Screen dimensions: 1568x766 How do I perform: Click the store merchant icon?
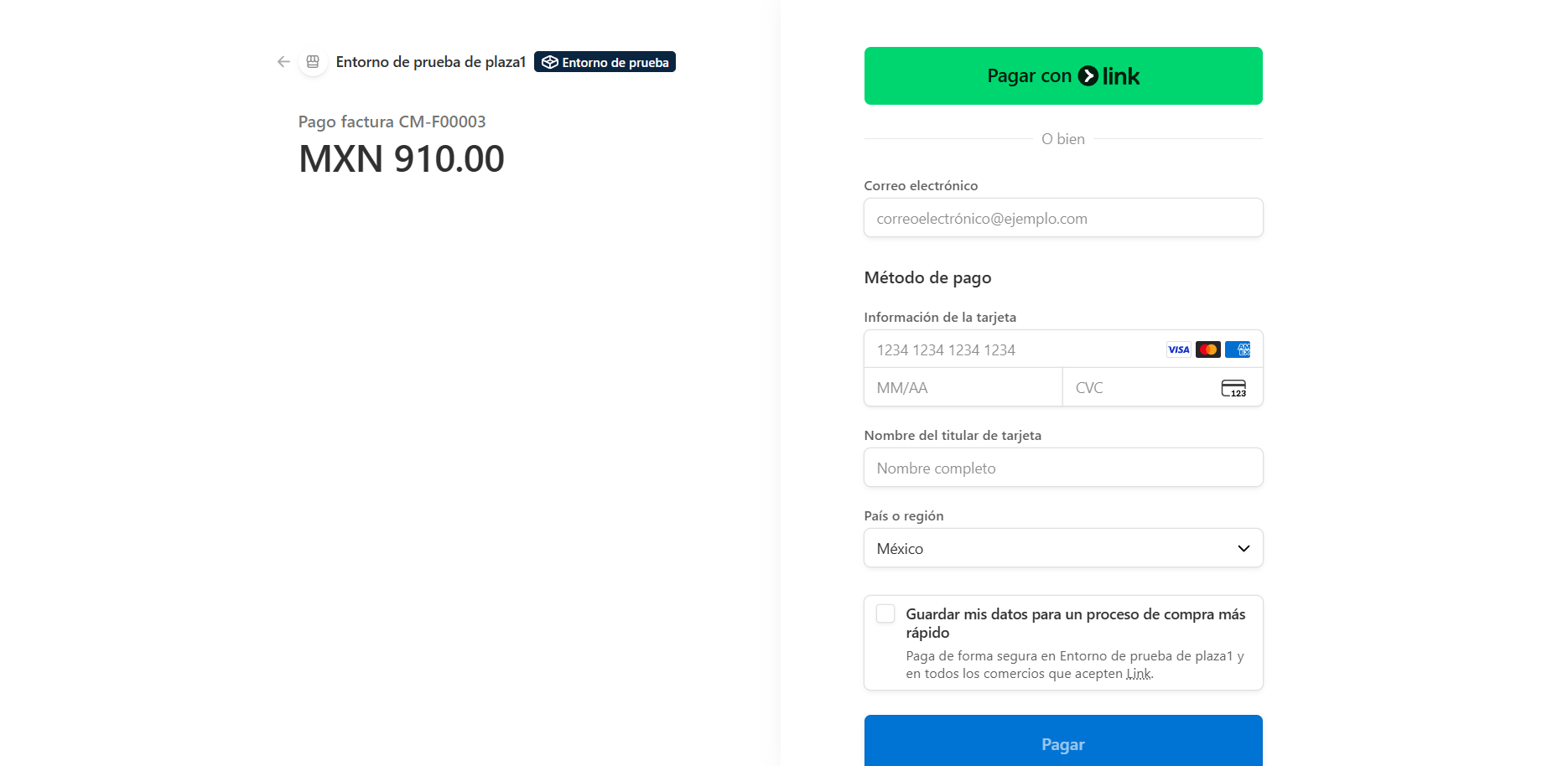[x=313, y=62]
